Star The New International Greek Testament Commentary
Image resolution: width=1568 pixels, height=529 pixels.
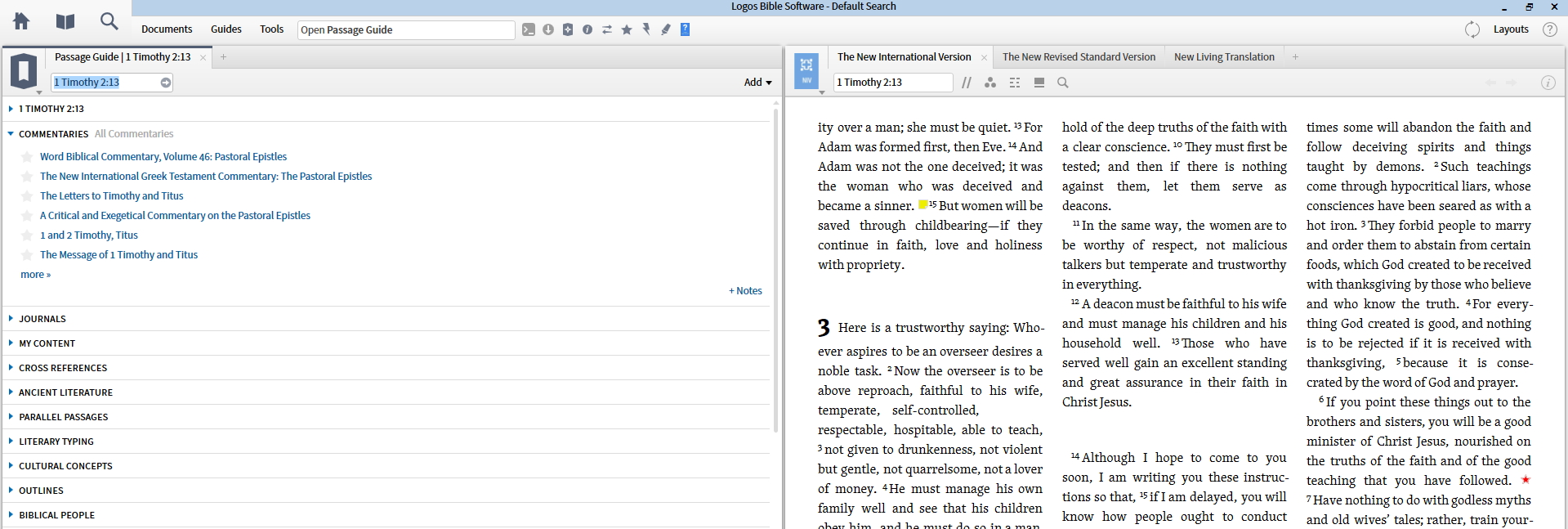pyautogui.click(x=27, y=177)
